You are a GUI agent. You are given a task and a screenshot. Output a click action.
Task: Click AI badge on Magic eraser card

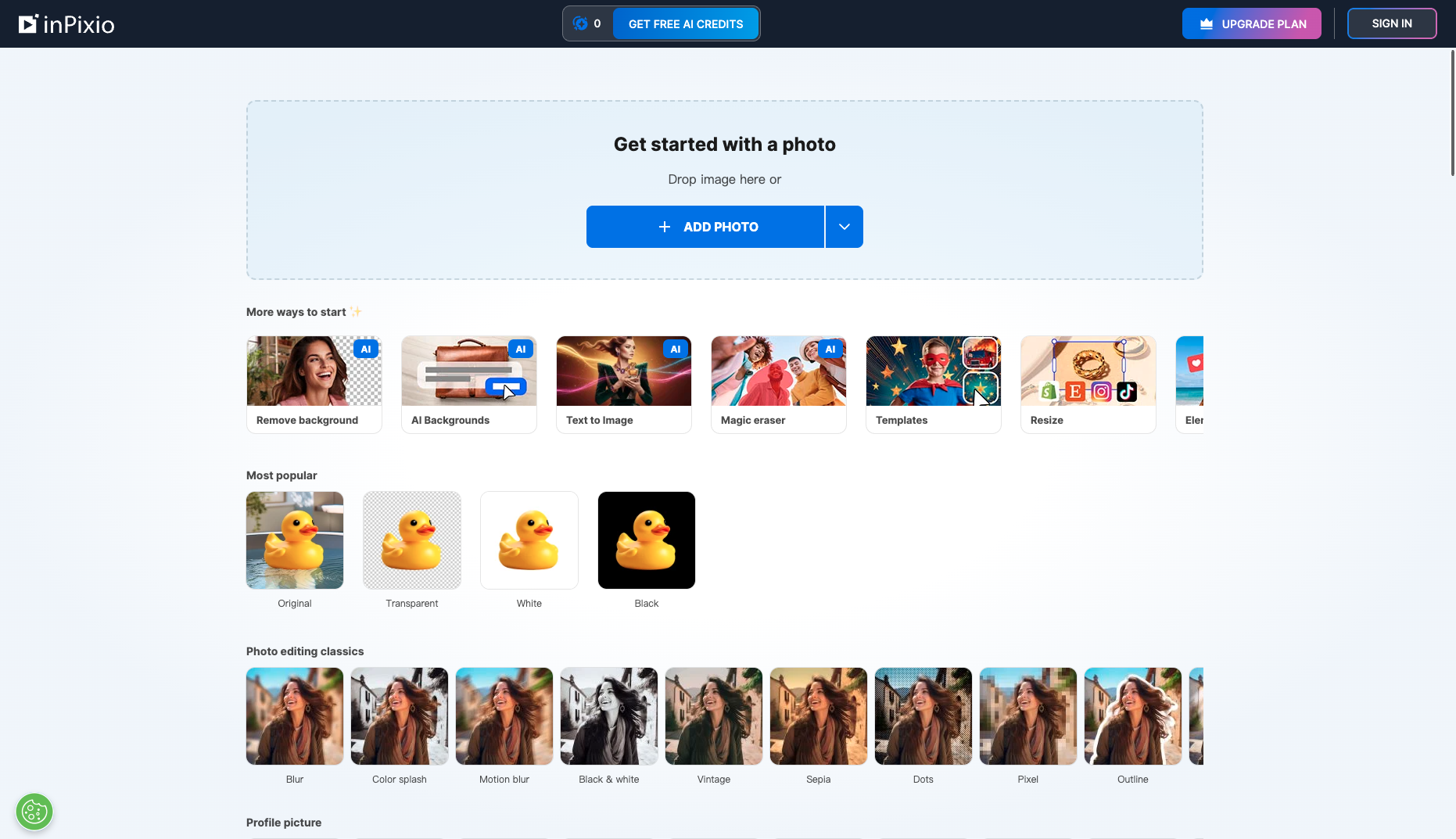point(830,350)
